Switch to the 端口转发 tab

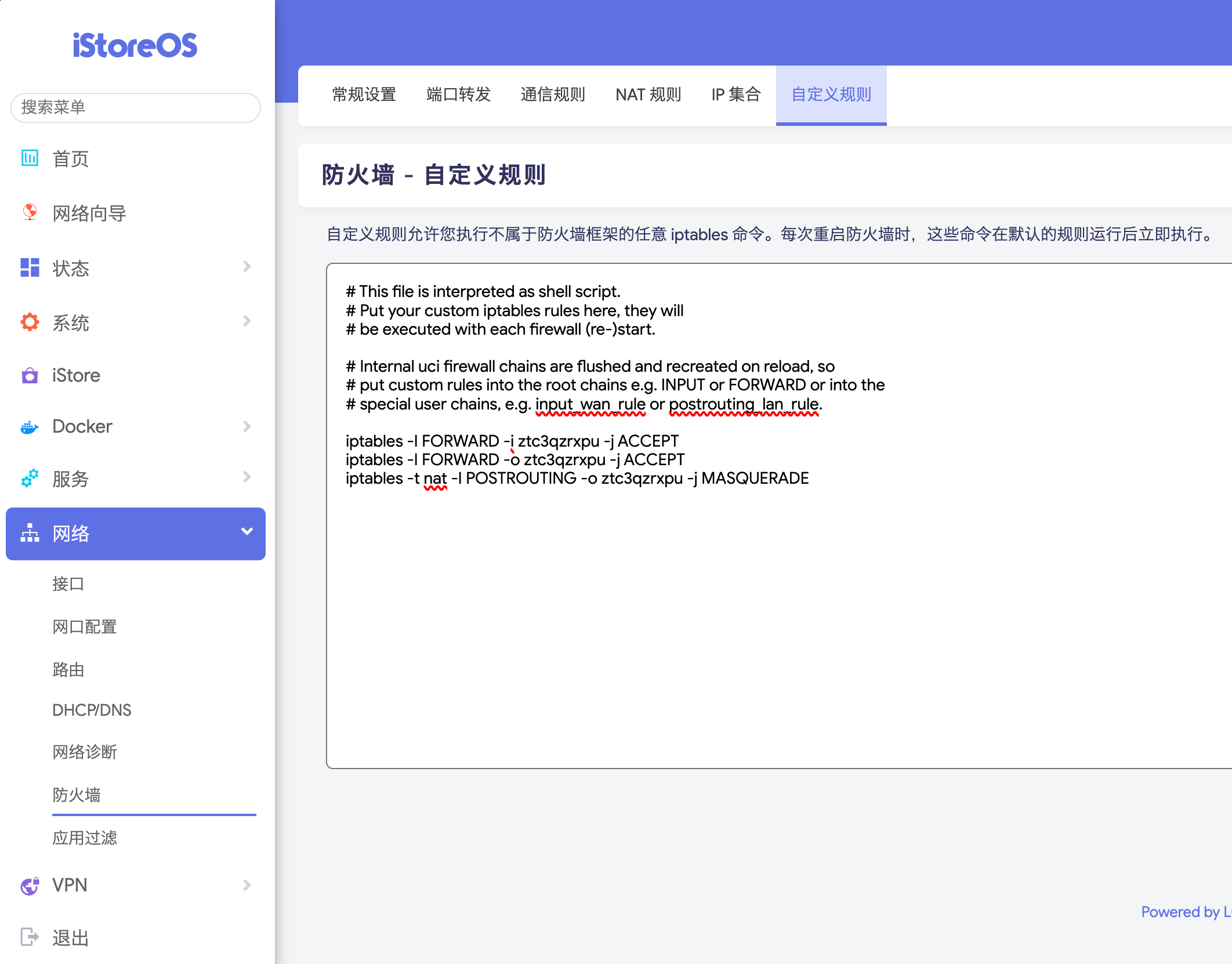[x=458, y=95]
